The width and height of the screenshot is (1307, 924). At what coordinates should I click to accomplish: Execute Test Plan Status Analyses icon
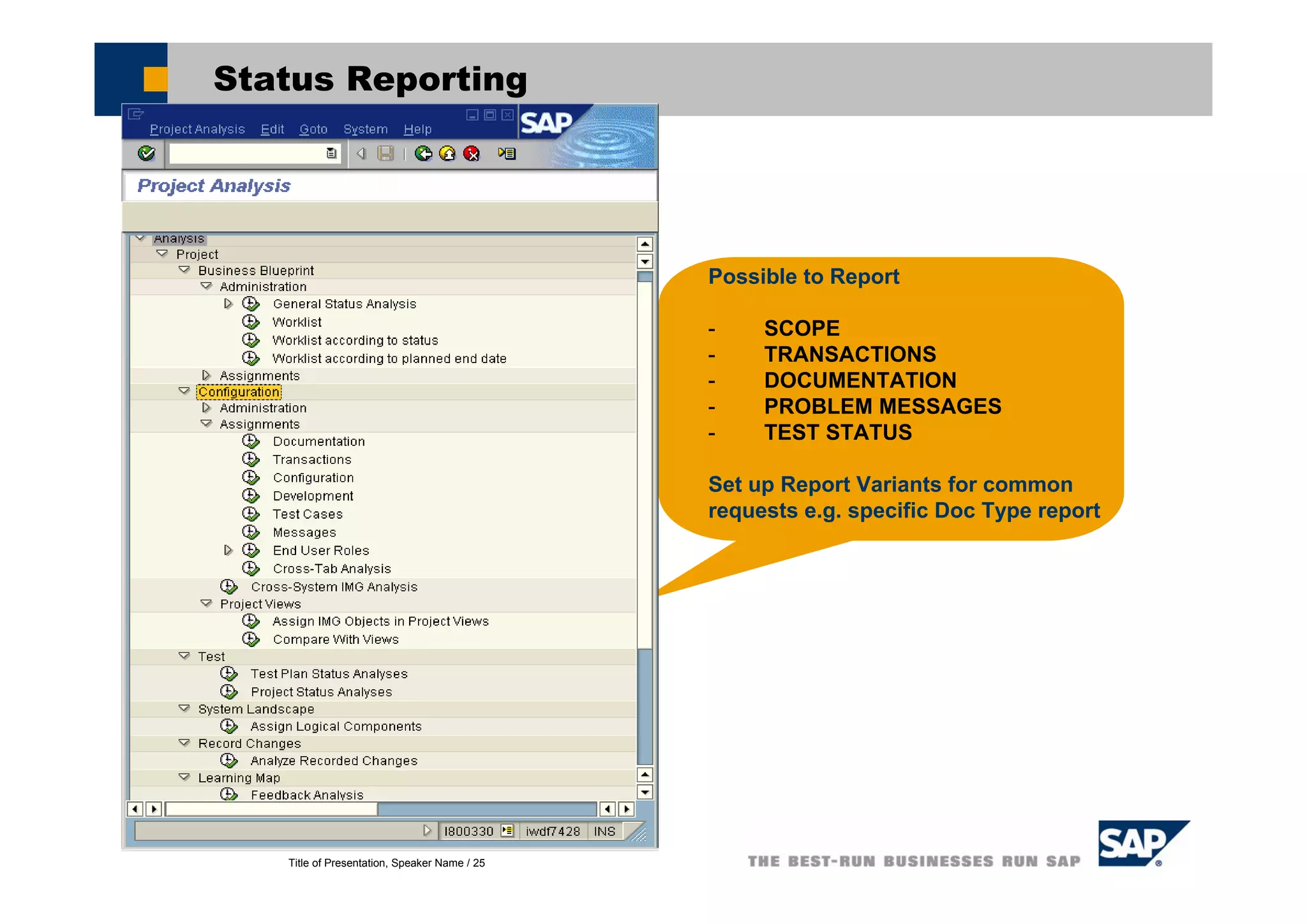click(228, 673)
